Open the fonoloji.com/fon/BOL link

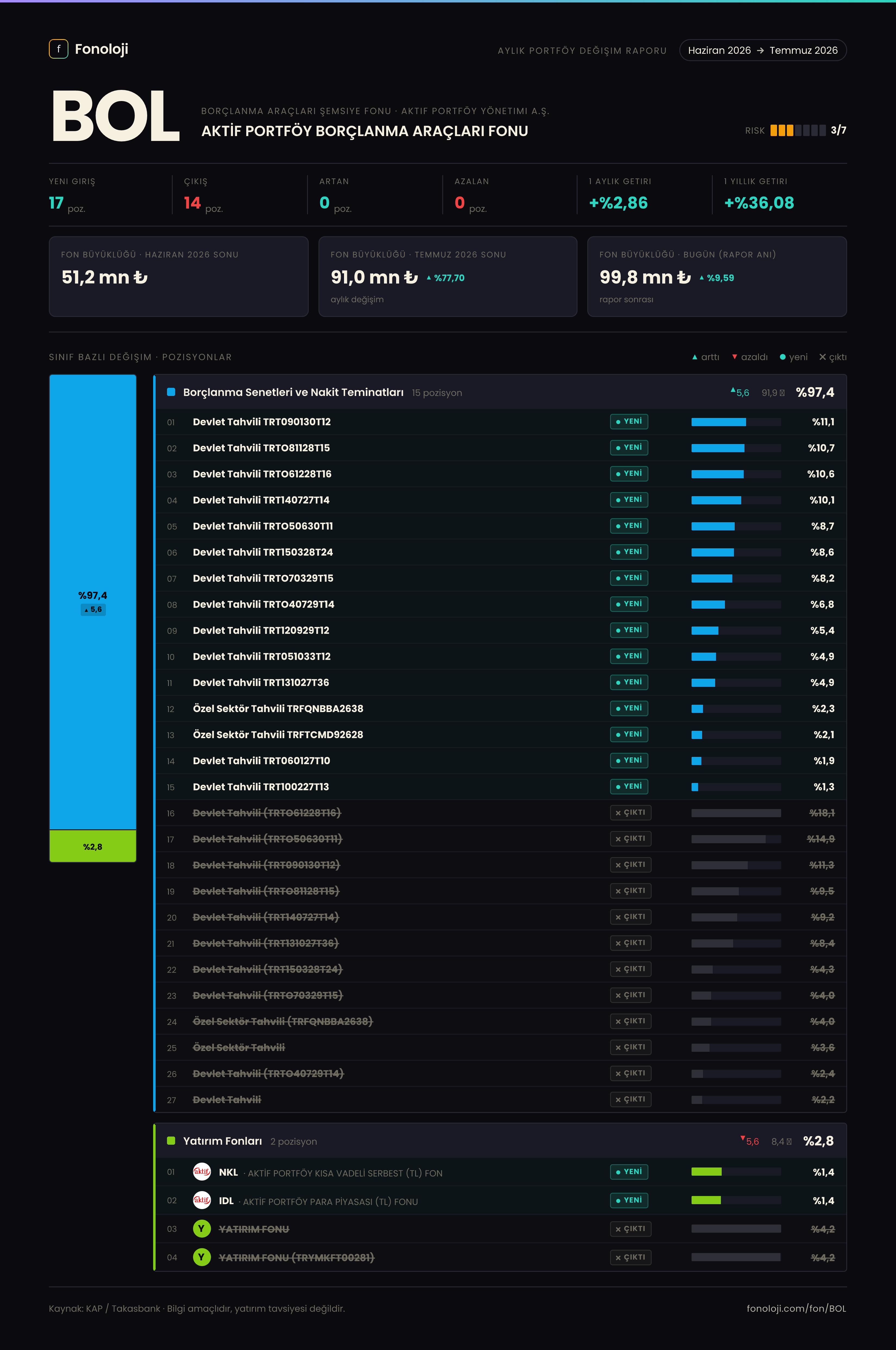(x=796, y=1308)
